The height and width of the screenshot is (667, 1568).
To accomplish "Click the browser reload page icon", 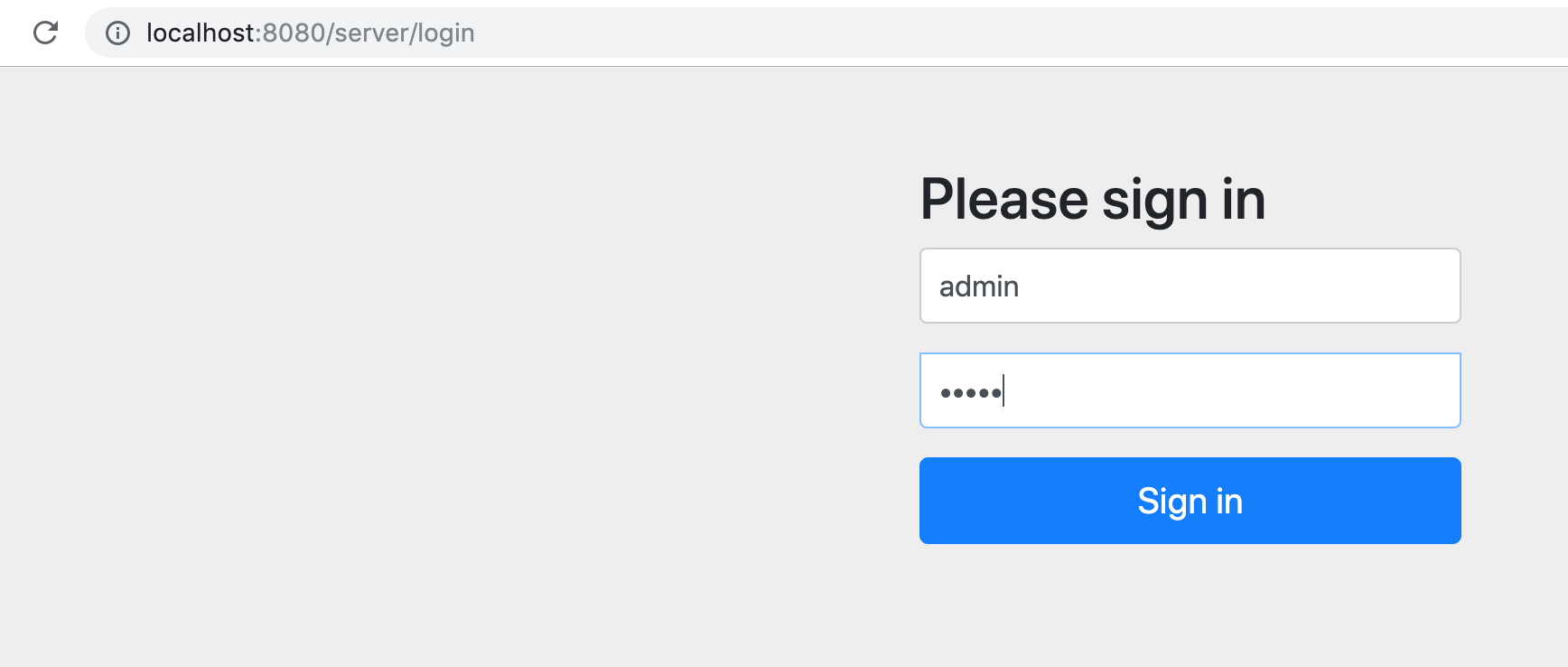I will click(45, 33).
